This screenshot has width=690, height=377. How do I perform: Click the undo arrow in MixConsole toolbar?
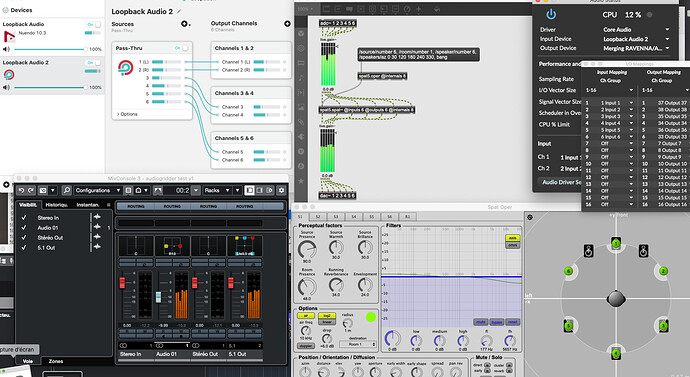(x=21, y=190)
